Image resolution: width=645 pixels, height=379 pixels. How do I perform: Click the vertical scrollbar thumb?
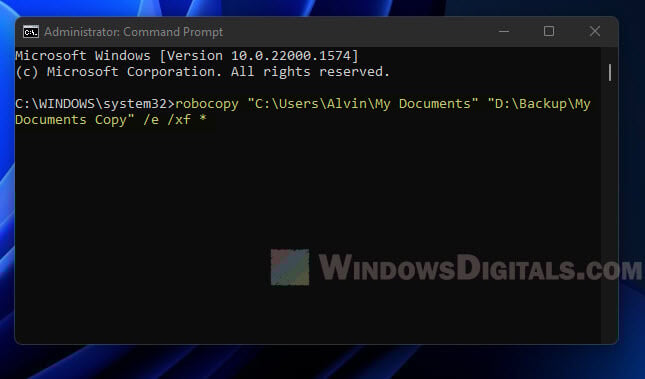pos(610,72)
